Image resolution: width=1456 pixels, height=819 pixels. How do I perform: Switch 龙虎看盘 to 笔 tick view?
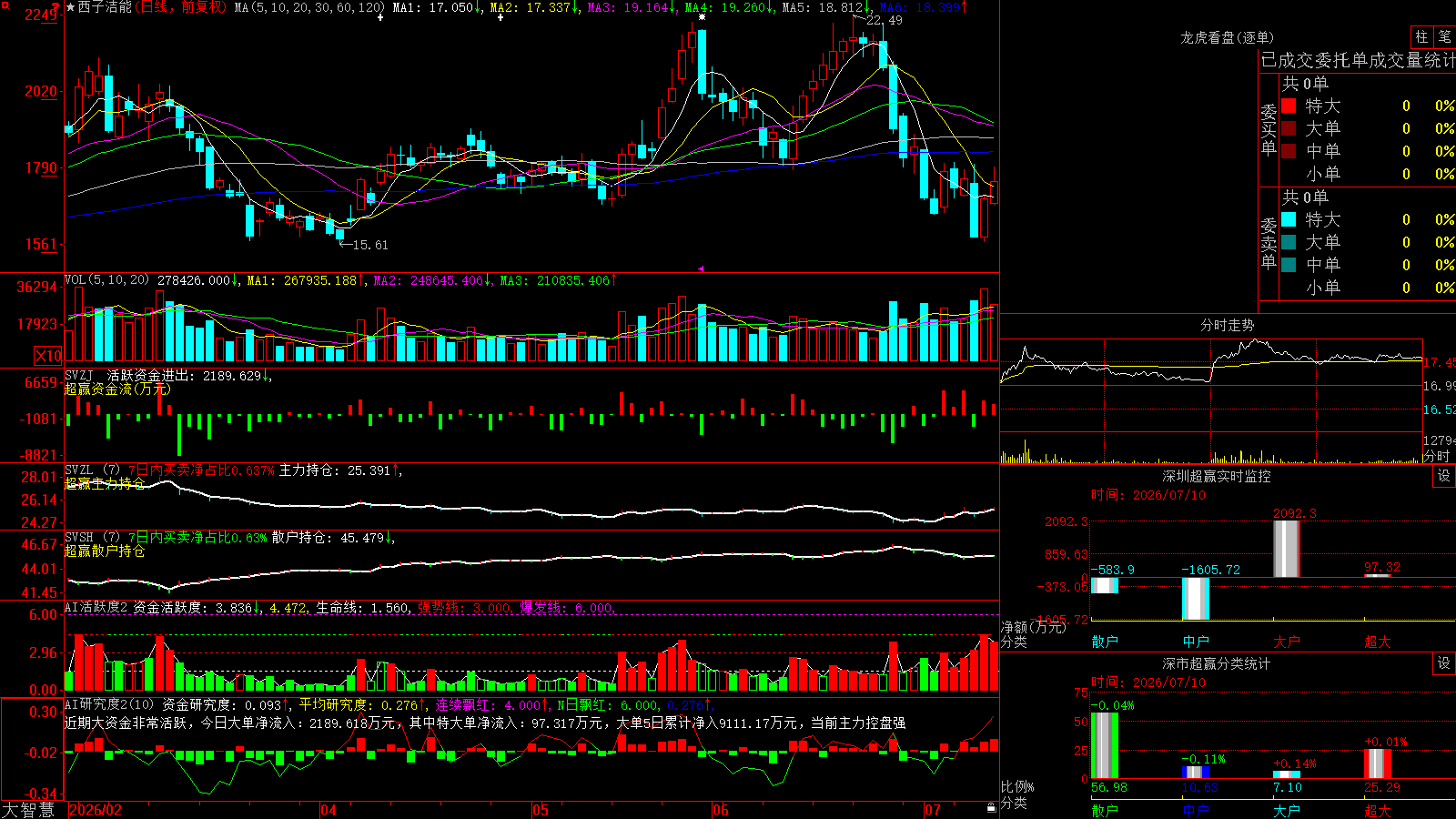1444,36
